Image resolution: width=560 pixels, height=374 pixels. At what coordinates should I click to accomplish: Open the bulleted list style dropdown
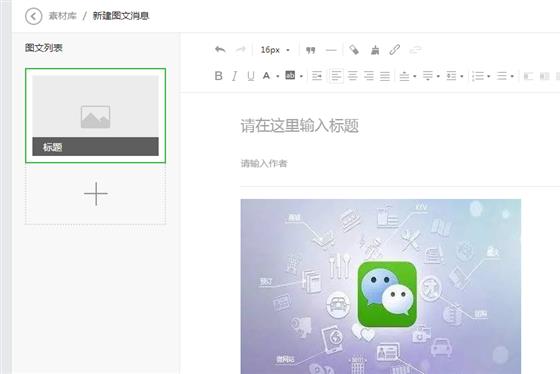point(512,76)
